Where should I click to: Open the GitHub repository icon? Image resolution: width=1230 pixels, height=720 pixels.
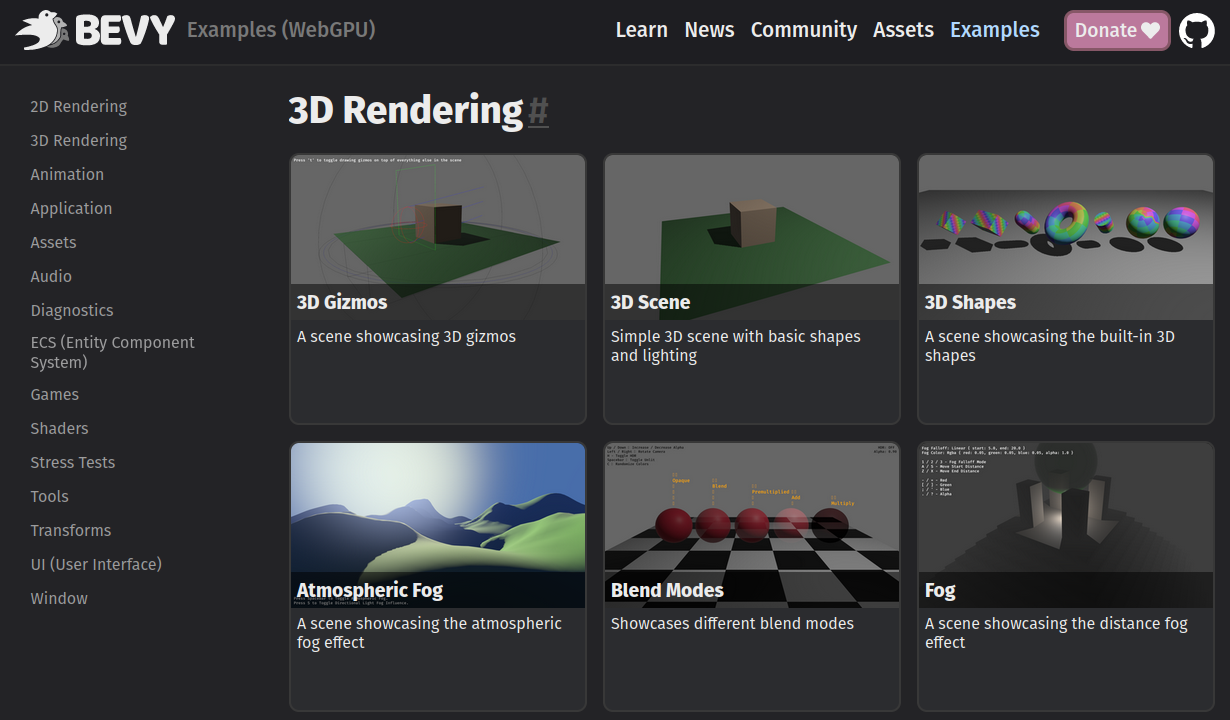[x=1196, y=30]
